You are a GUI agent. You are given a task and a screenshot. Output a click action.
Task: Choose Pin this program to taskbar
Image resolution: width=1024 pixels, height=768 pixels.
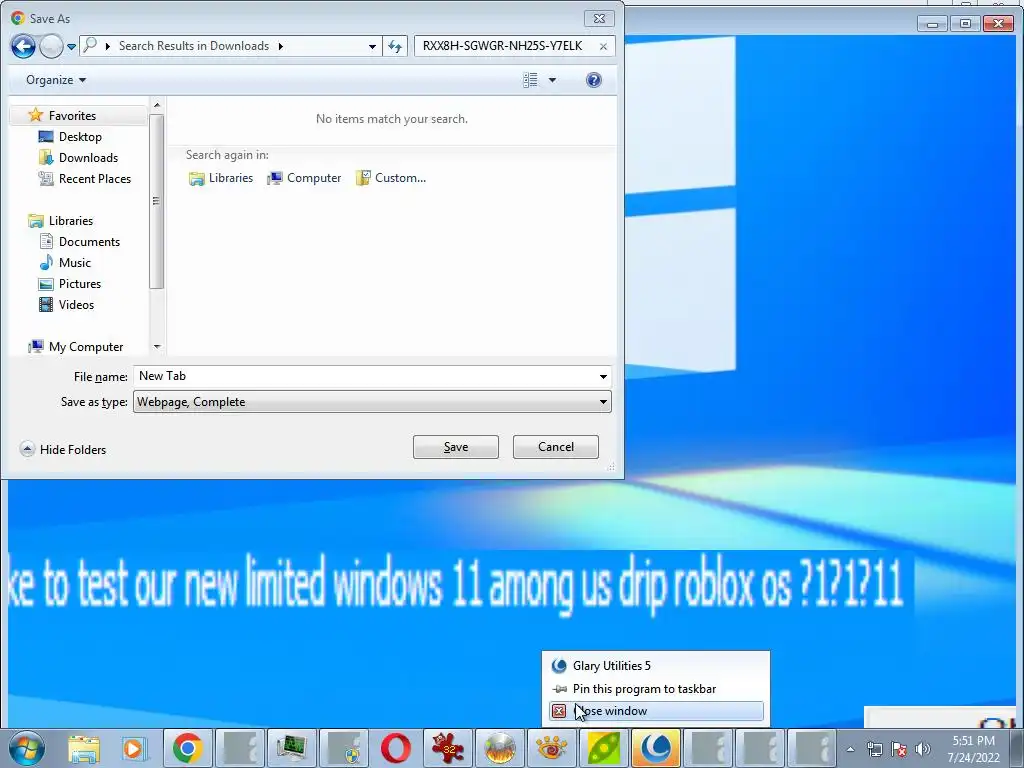click(x=656, y=689)
